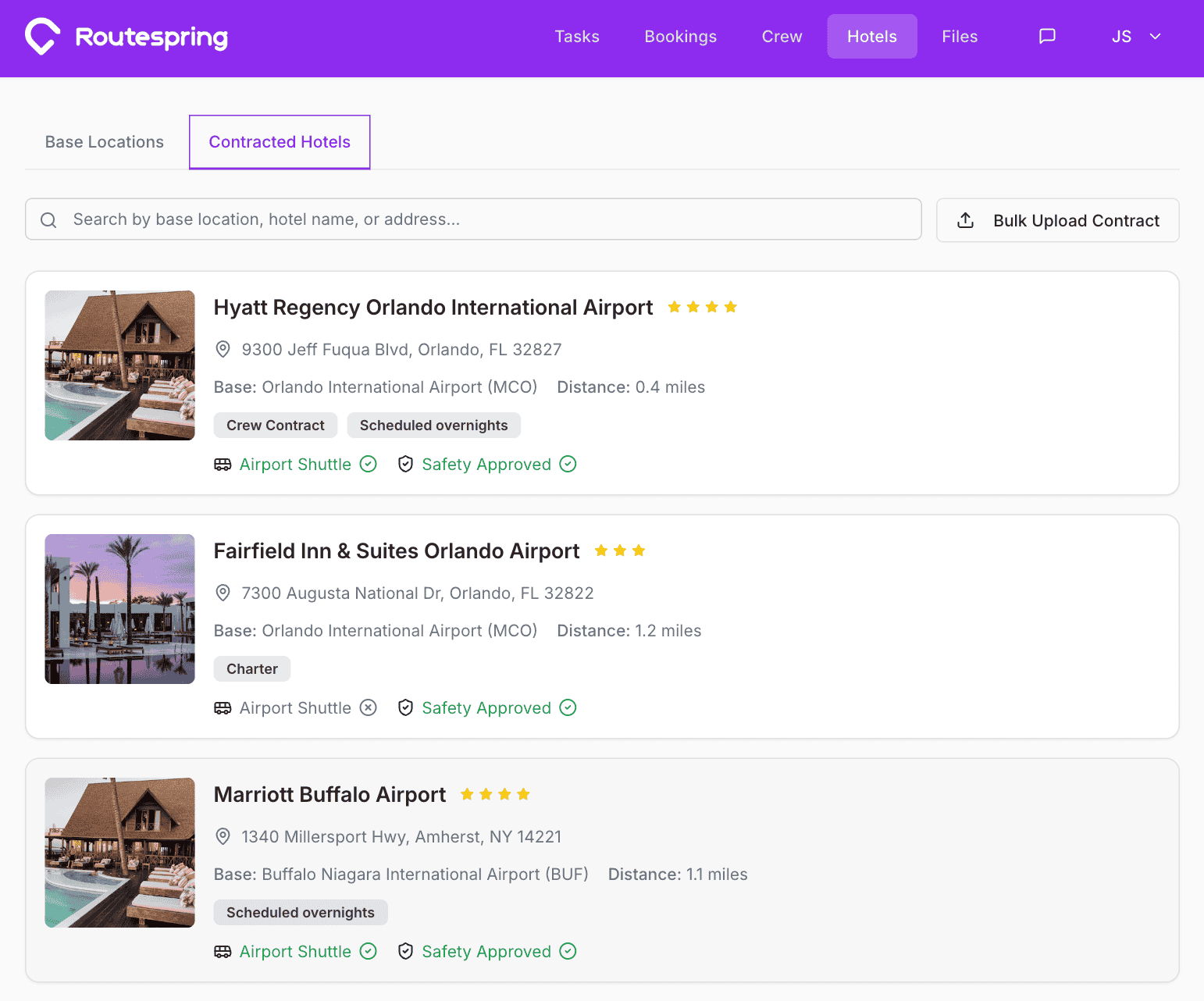Click the JS user avatar

pyautogui.click(x=1122, y=36)
